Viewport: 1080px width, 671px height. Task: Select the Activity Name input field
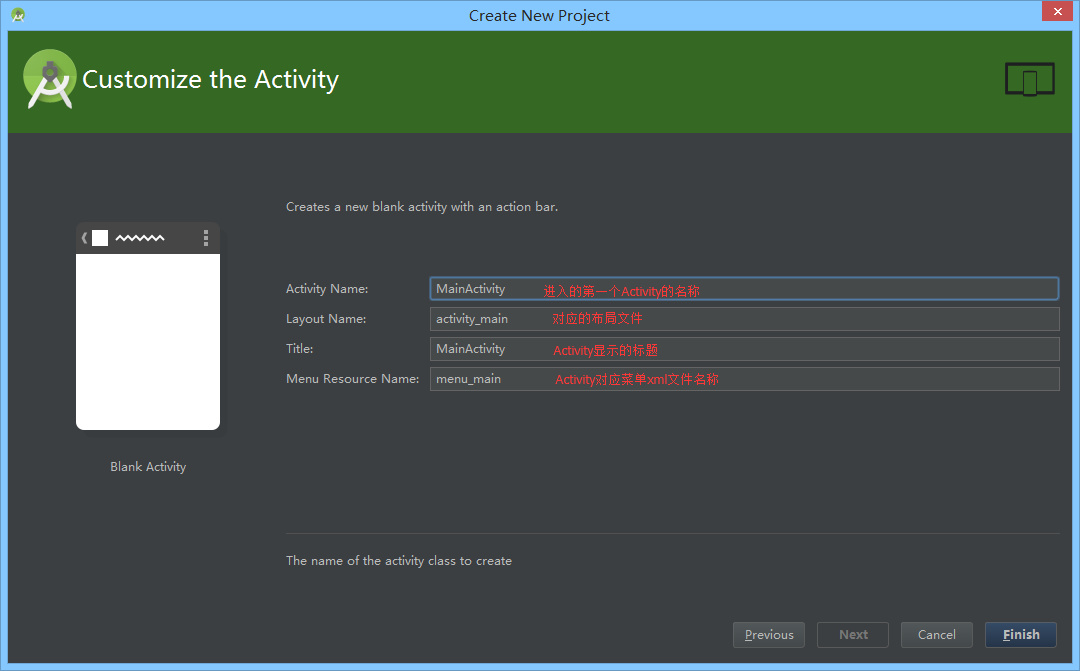[x=744, y=288]
